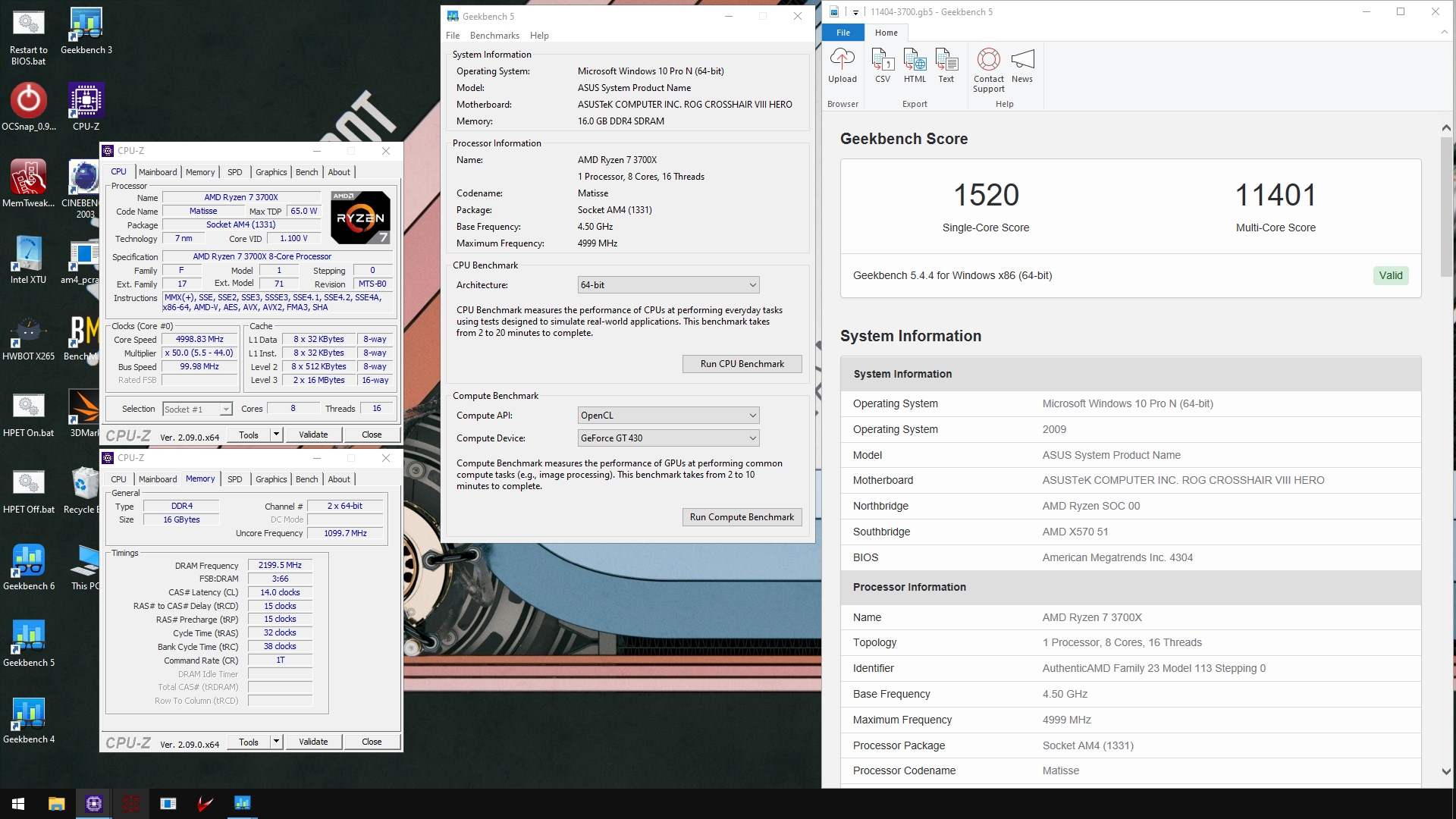Click scroll down arrow in results window

1446,771
